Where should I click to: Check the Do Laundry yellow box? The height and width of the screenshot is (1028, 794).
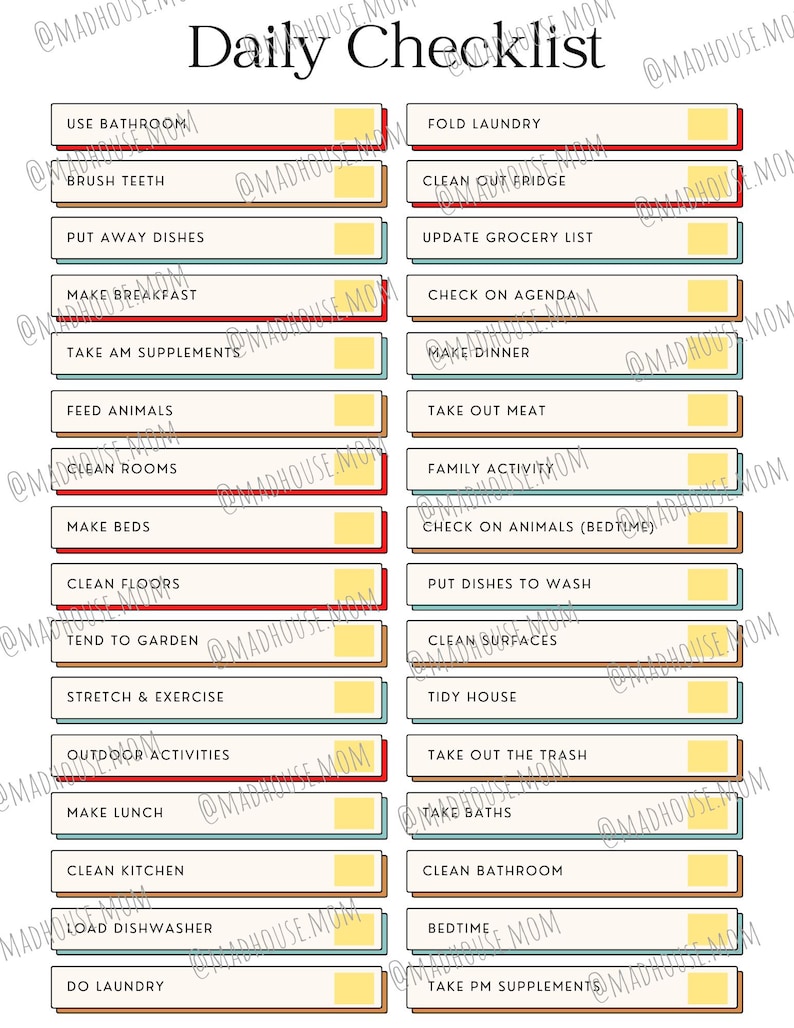point(354,987)
